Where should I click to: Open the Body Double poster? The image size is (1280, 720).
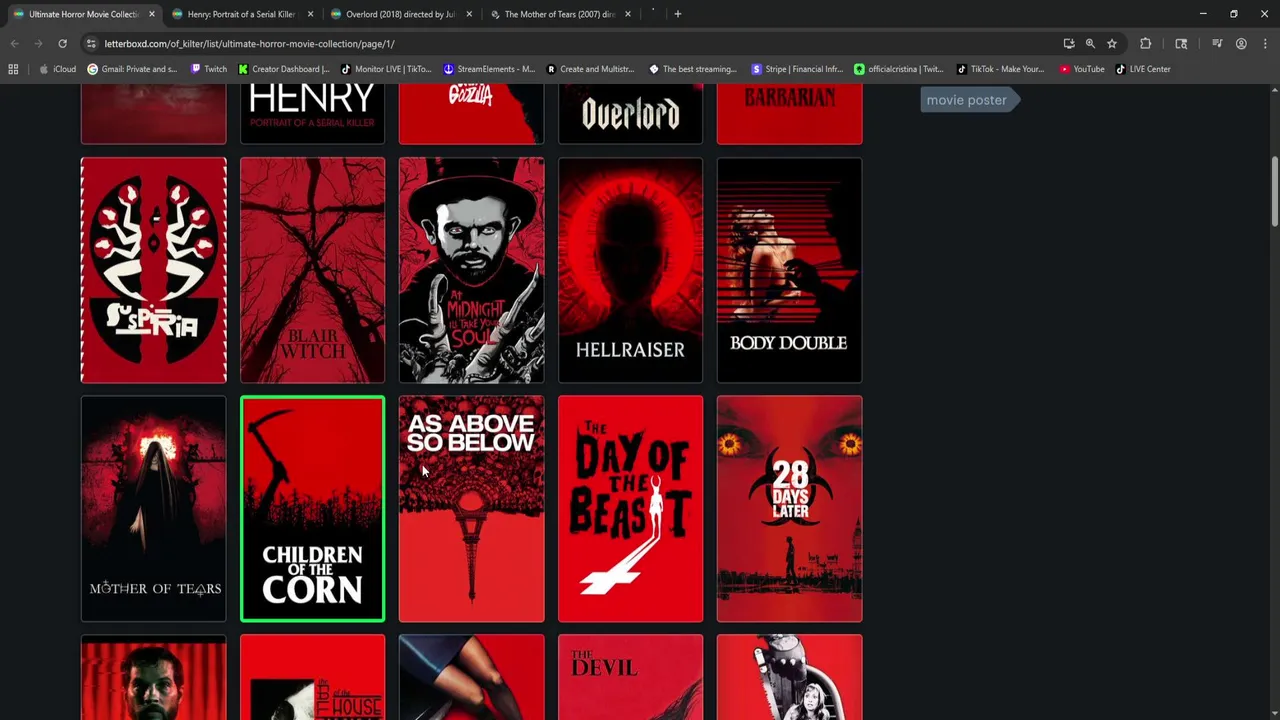789,270
